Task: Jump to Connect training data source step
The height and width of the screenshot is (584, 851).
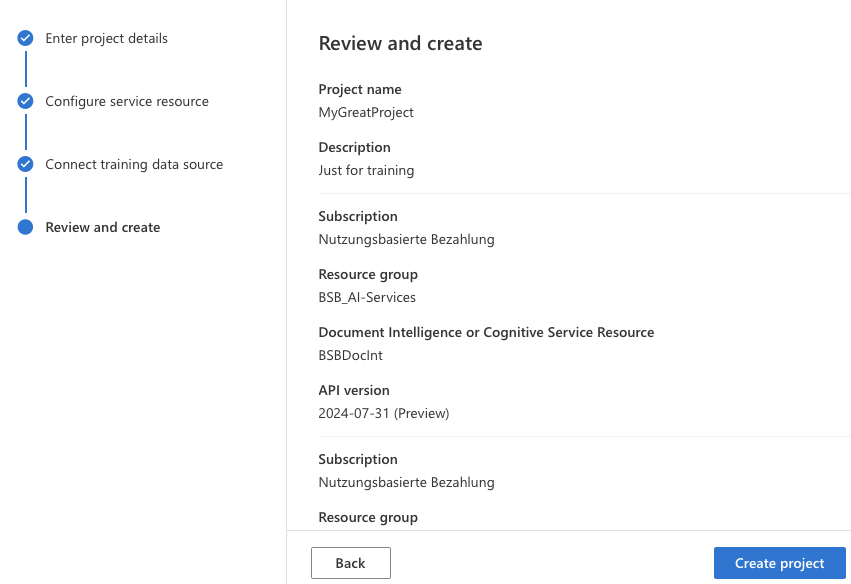Action: click(x=134, y=165)
